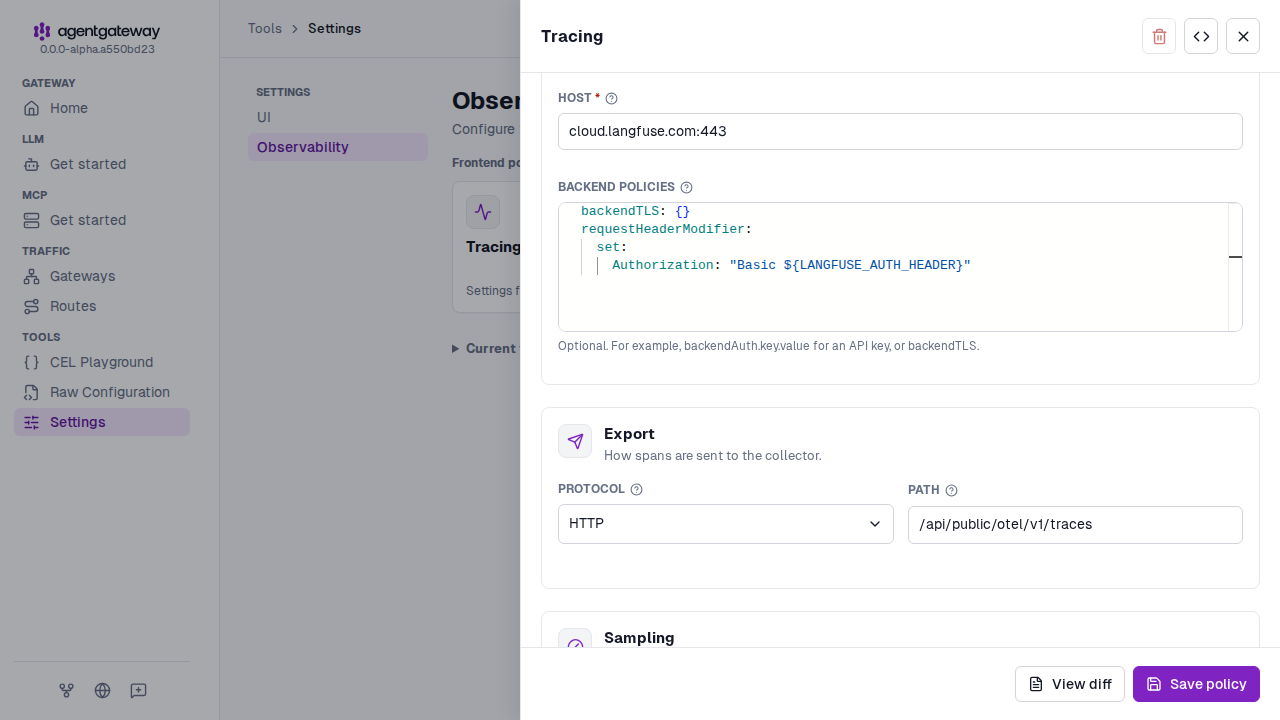Select Settings in the sidebar
The width and height of the screenshot is (1280, 720).
[x=102, y=422]
